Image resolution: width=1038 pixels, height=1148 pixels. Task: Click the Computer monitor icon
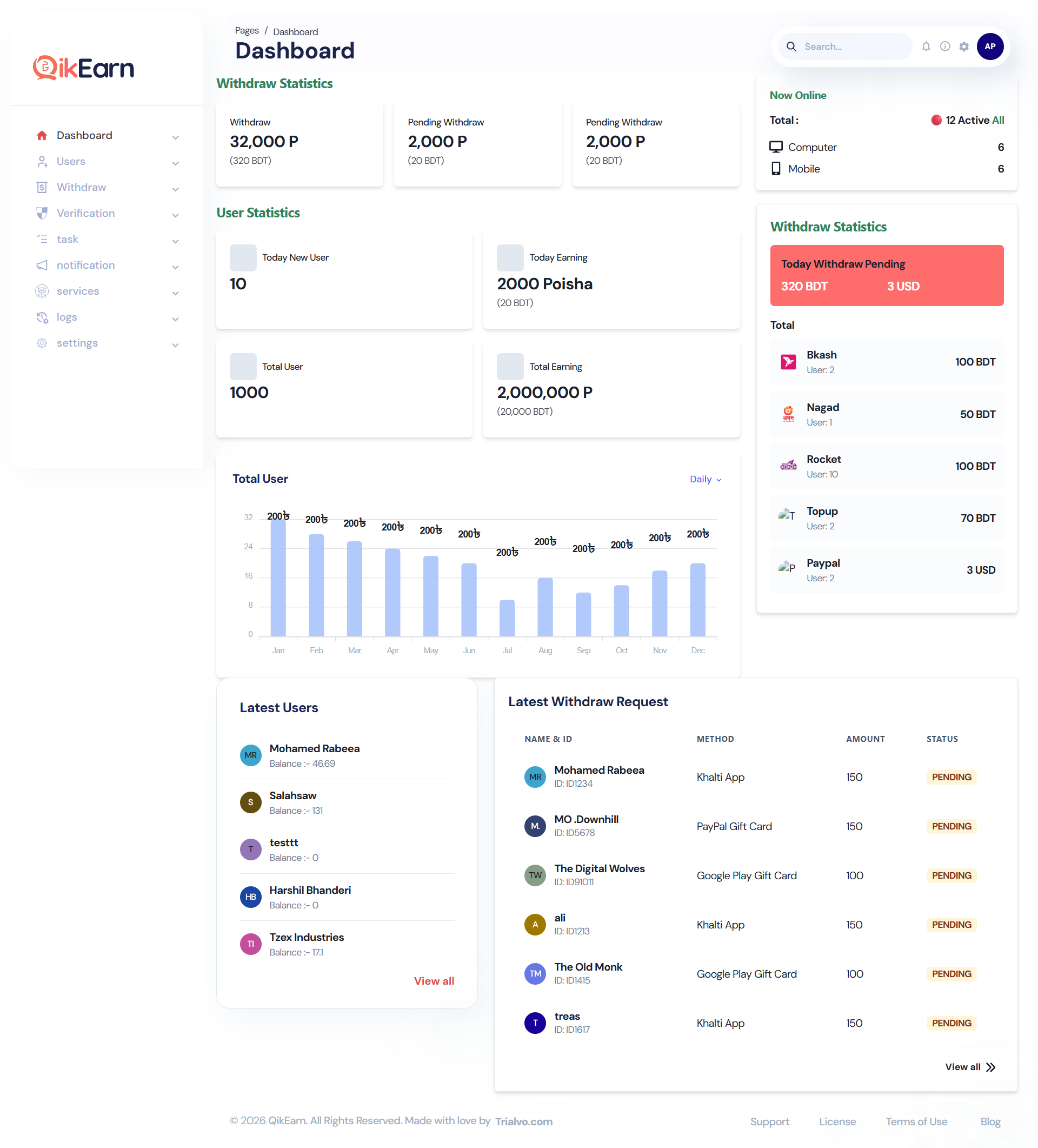(x=775, y=147)
